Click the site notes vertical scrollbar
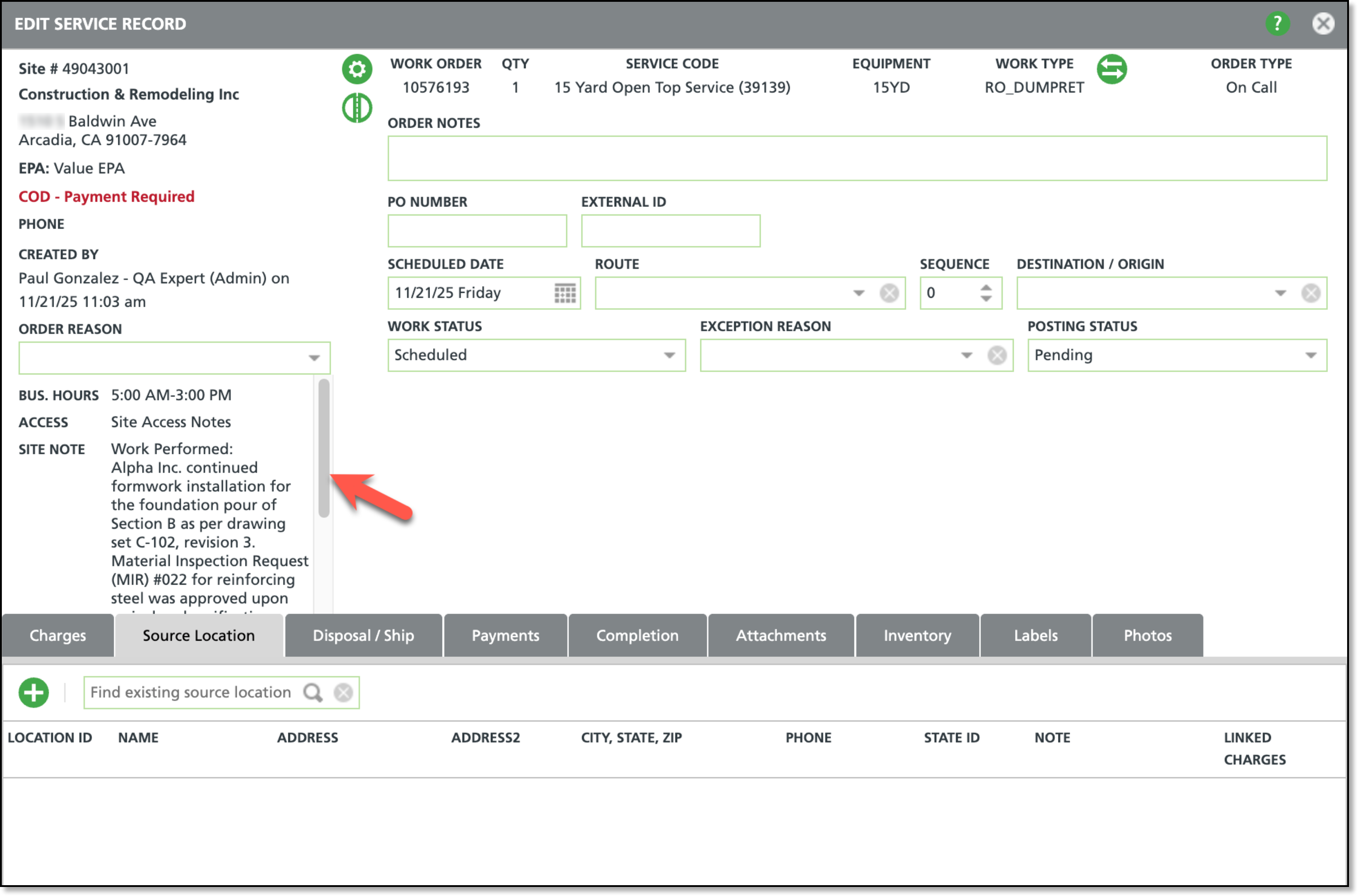The width and height of the screenshot is (1358, 896). (324, 448)
